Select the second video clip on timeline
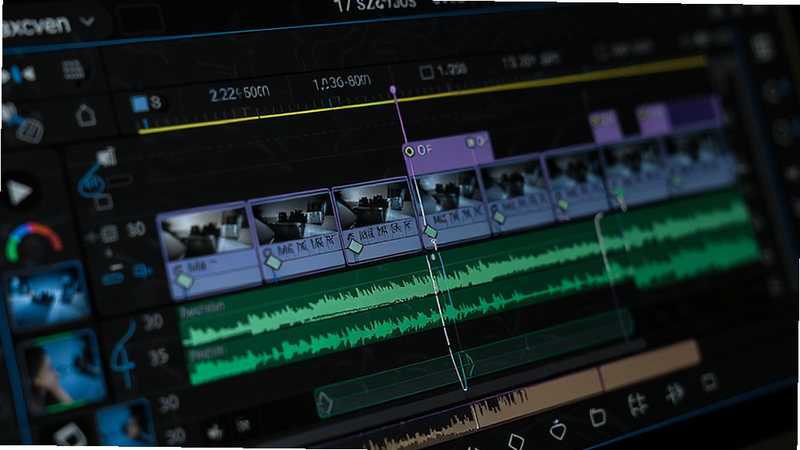 tap(296, 234)
